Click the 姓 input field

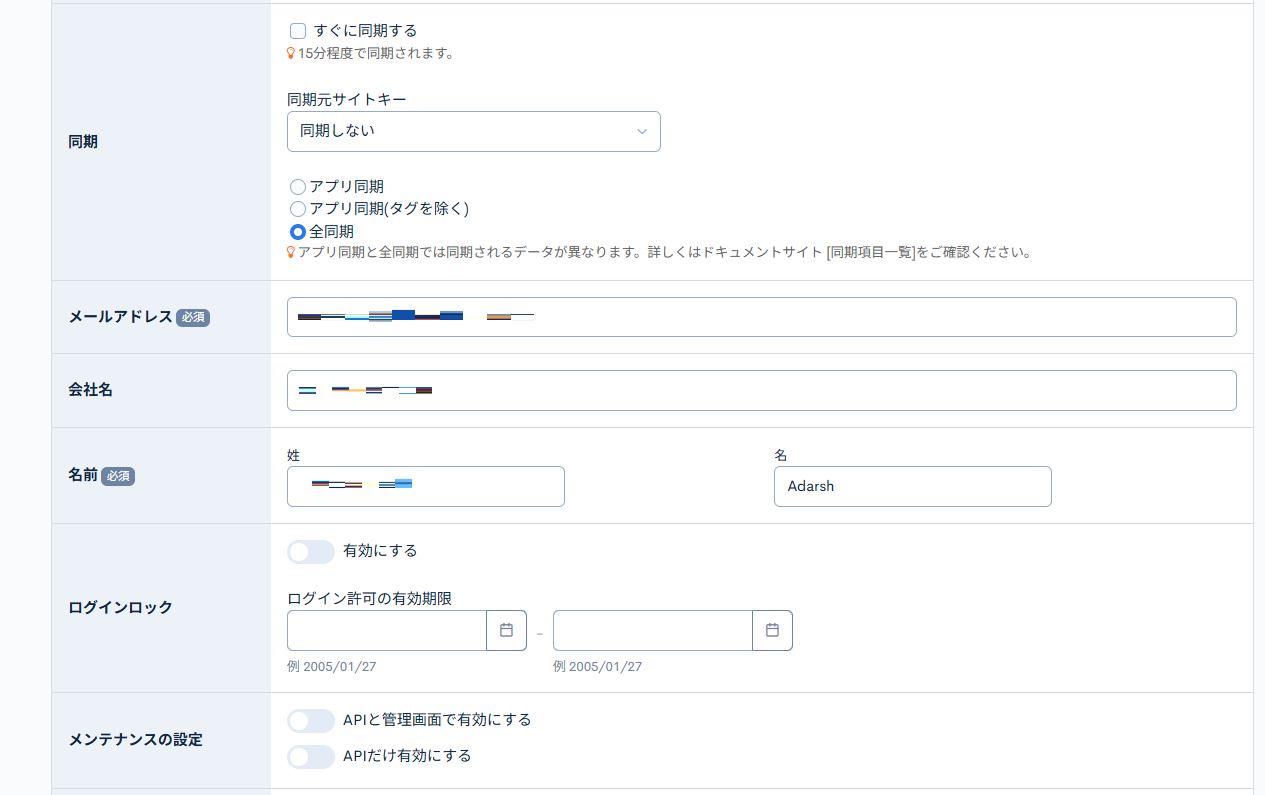425,486
